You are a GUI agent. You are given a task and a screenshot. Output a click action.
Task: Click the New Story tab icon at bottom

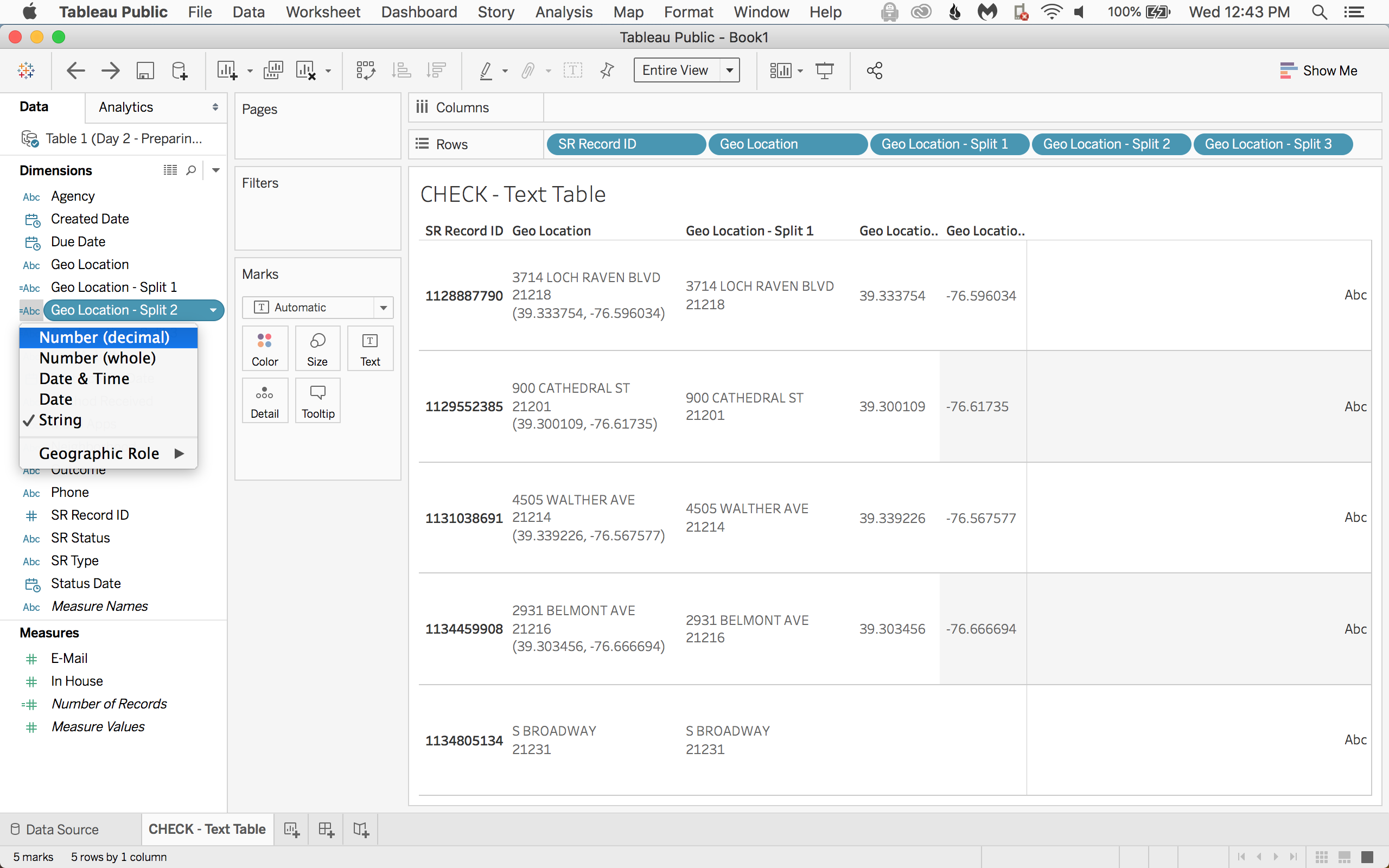pyautogui.click(x=361, y=829)
